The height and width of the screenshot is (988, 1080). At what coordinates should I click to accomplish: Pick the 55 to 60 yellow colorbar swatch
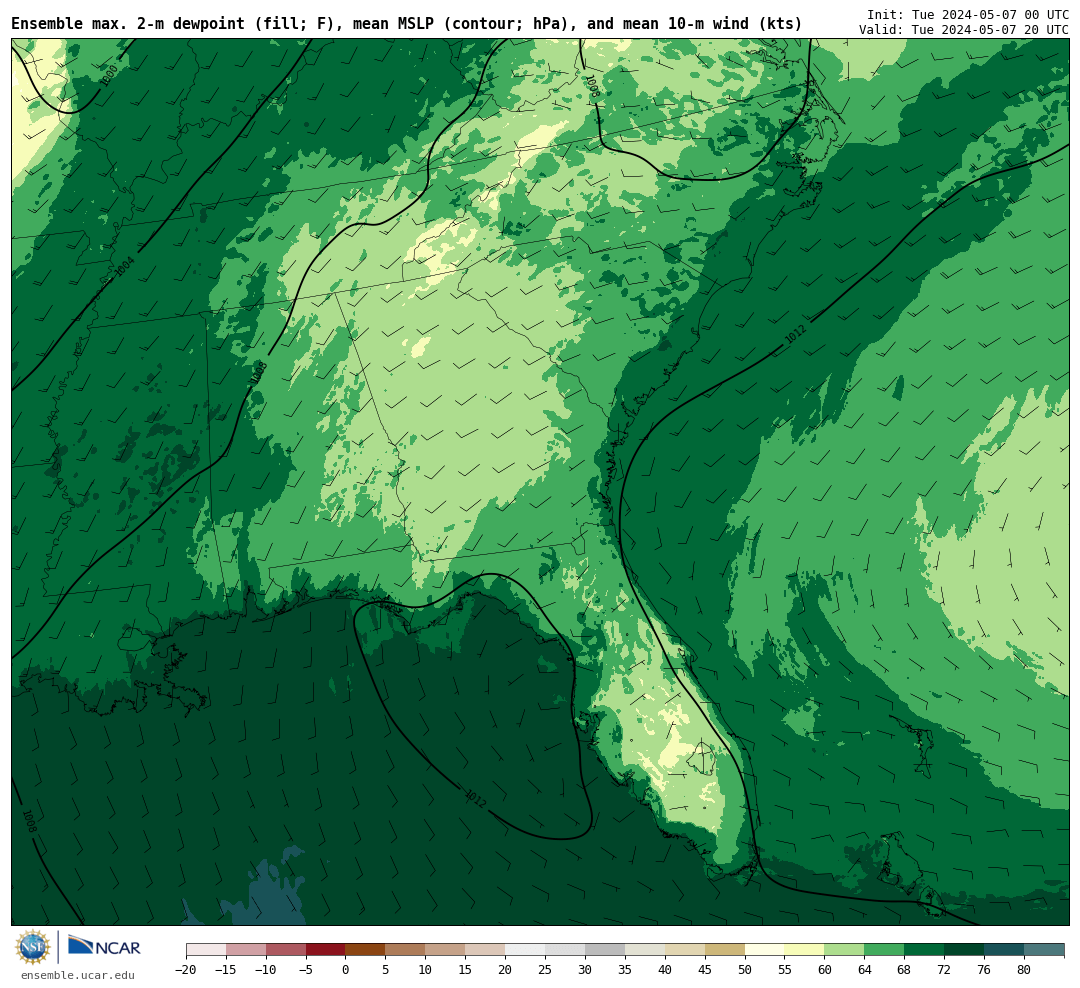(805, 950)
